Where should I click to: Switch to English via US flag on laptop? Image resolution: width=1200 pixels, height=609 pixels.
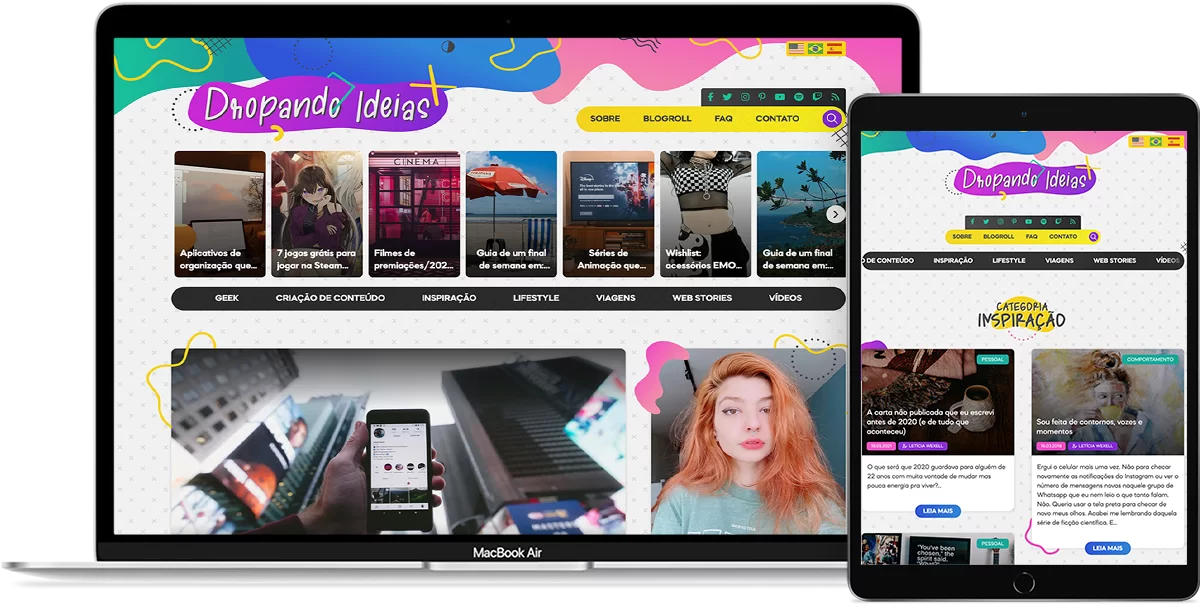pos(796,48)
